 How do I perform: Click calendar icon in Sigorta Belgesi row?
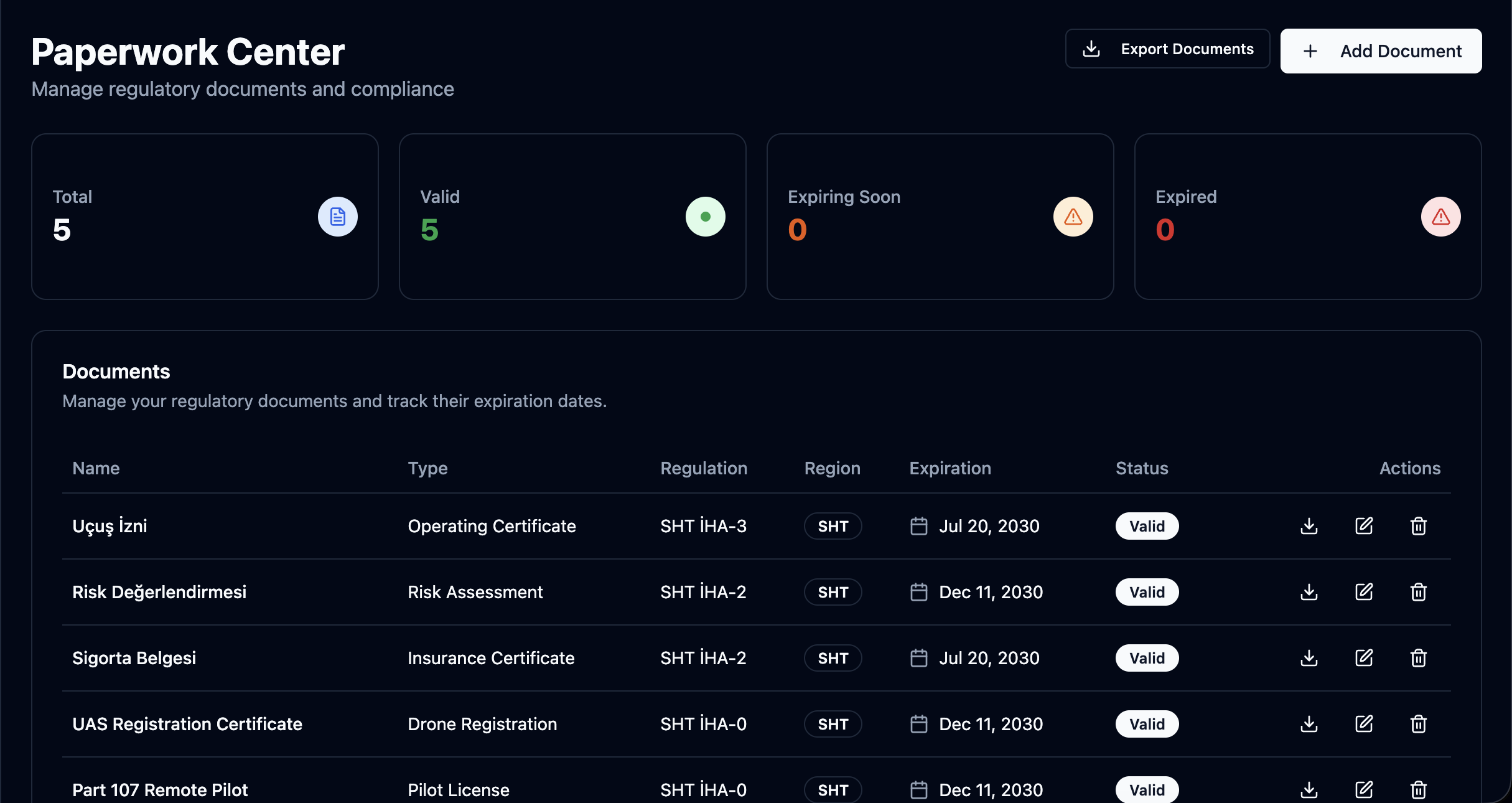(x=919, y=658)
